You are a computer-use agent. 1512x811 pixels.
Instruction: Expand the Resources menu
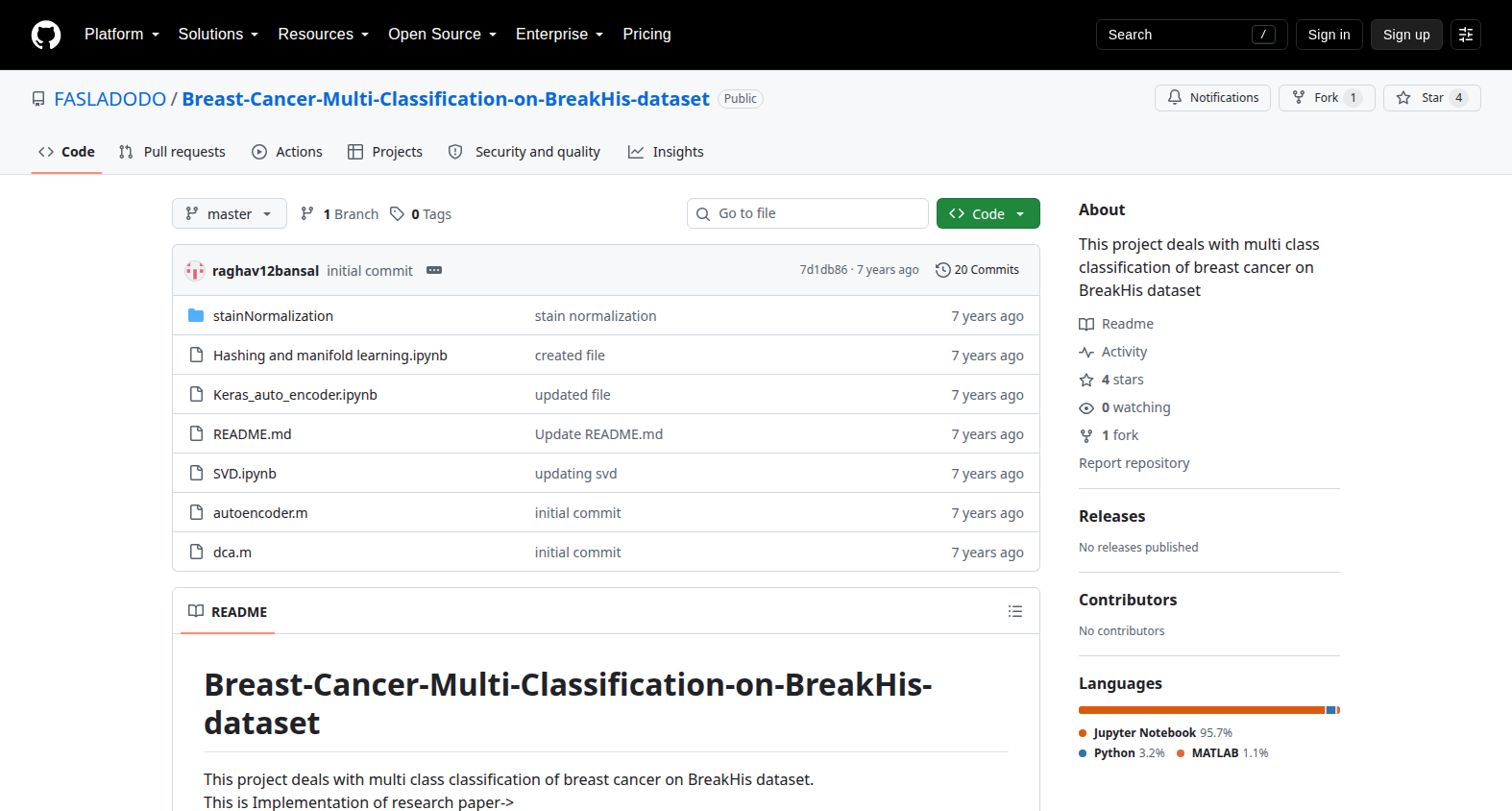323,35
